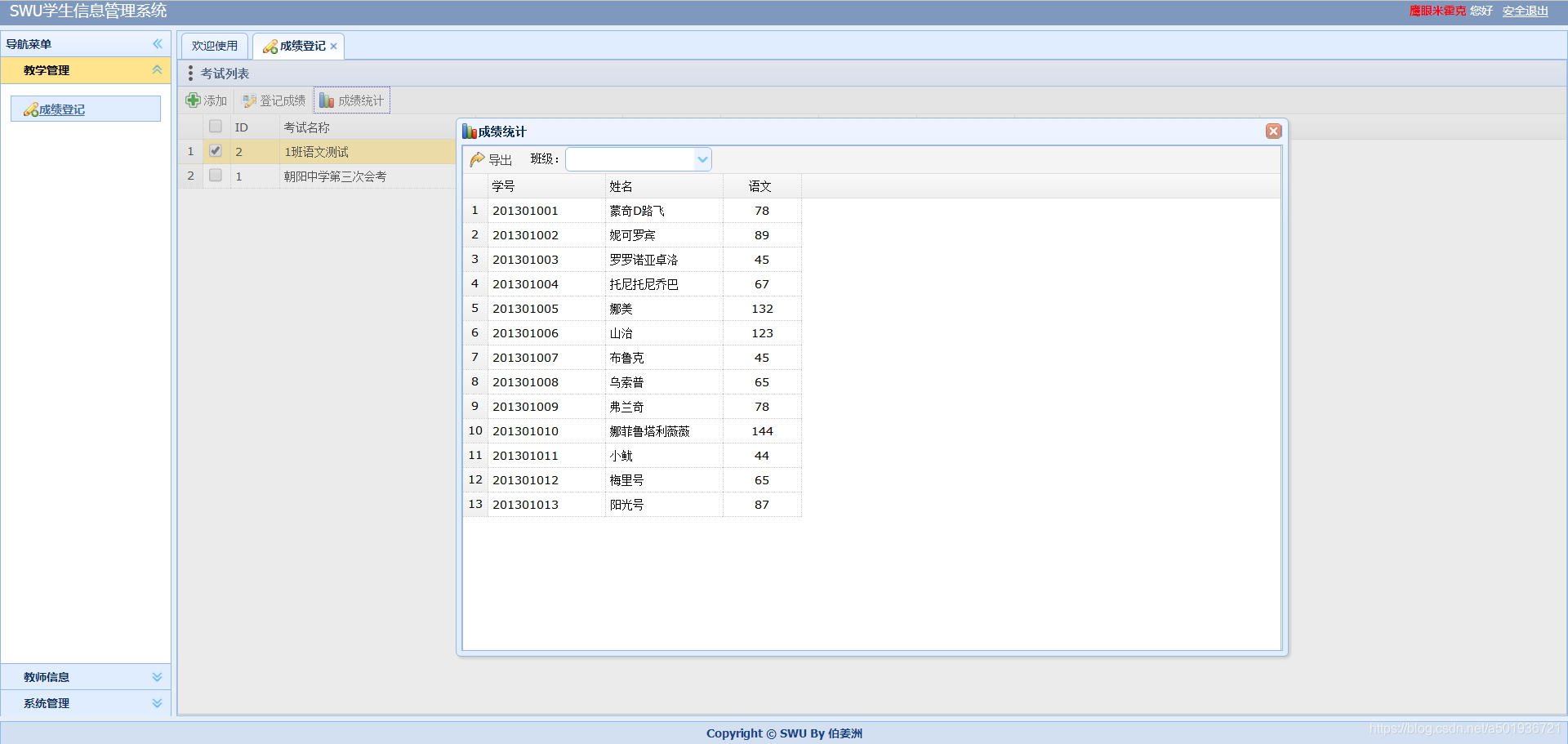
Task: Click the student number 201301001
Action: pyautogui.click(x=525, y=211)
